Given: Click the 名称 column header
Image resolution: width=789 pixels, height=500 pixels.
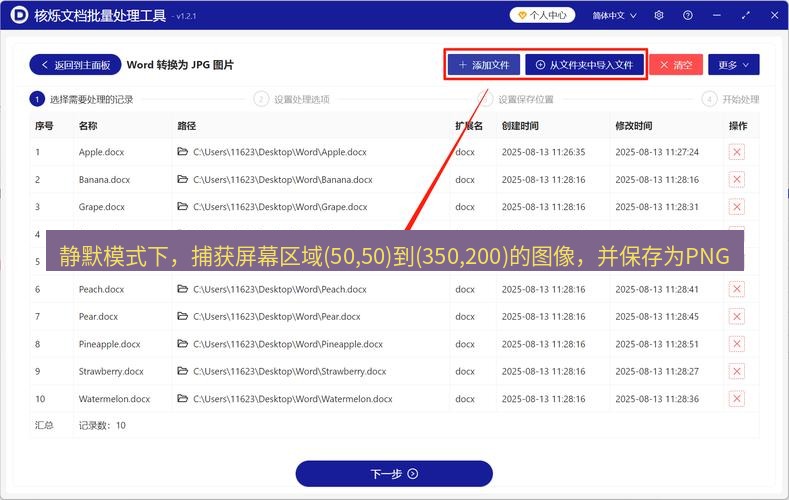Looking at the screenshot, I should click(x=88, y=126).
